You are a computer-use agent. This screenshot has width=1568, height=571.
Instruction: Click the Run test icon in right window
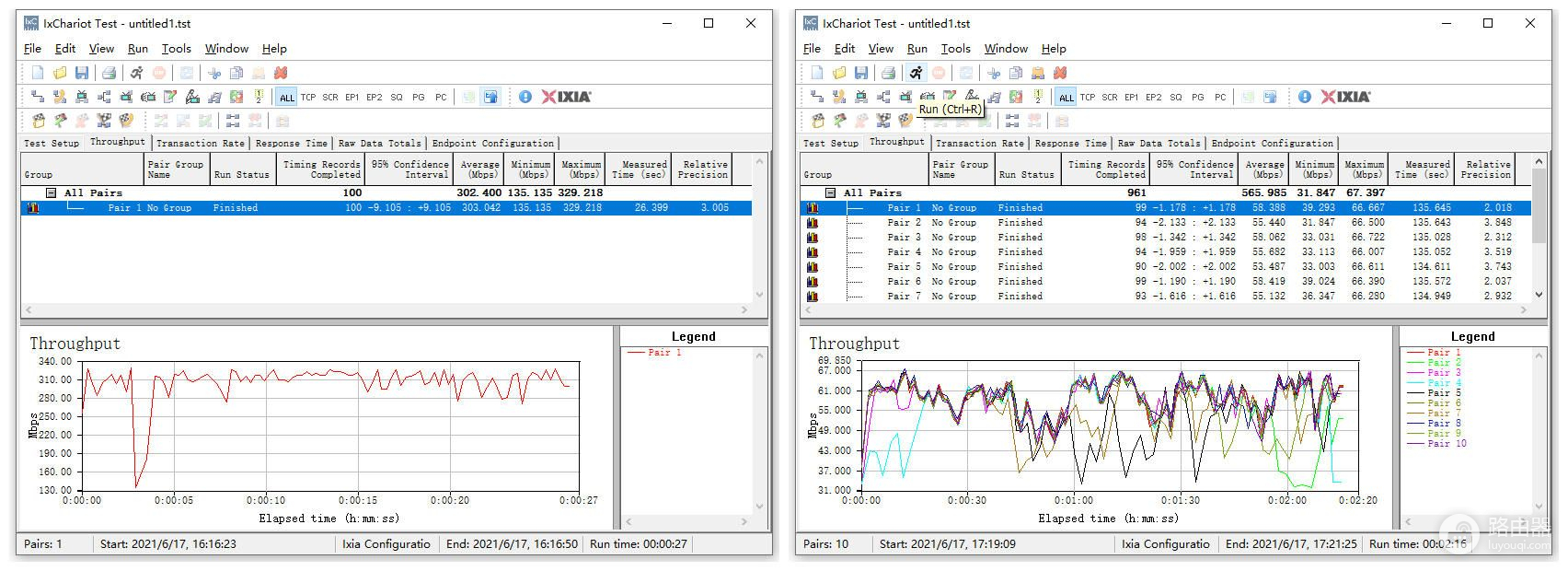[x=916, y=73]
